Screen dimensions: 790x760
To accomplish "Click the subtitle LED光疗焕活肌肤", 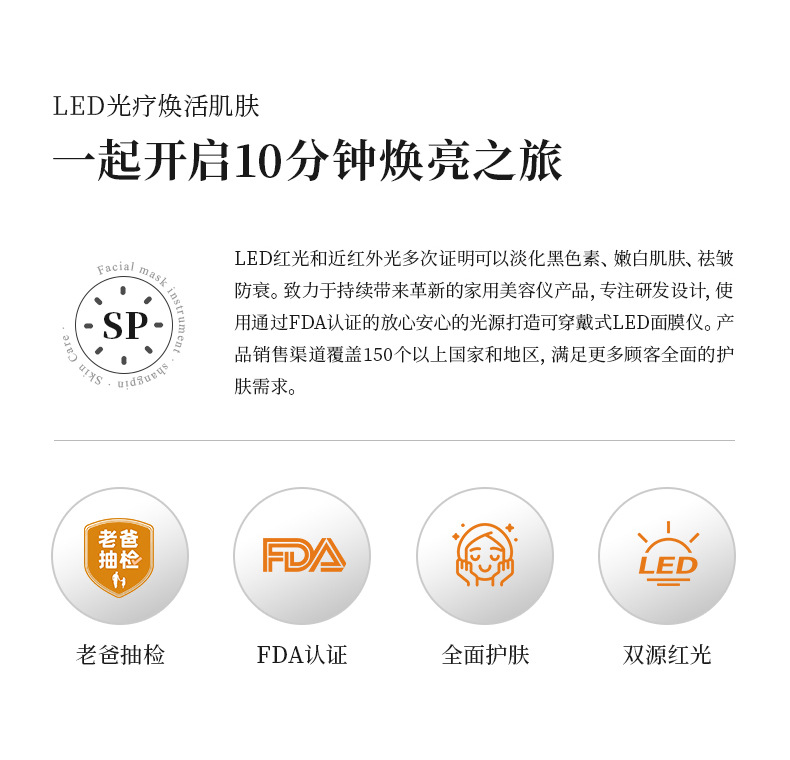I will [156, 106].
